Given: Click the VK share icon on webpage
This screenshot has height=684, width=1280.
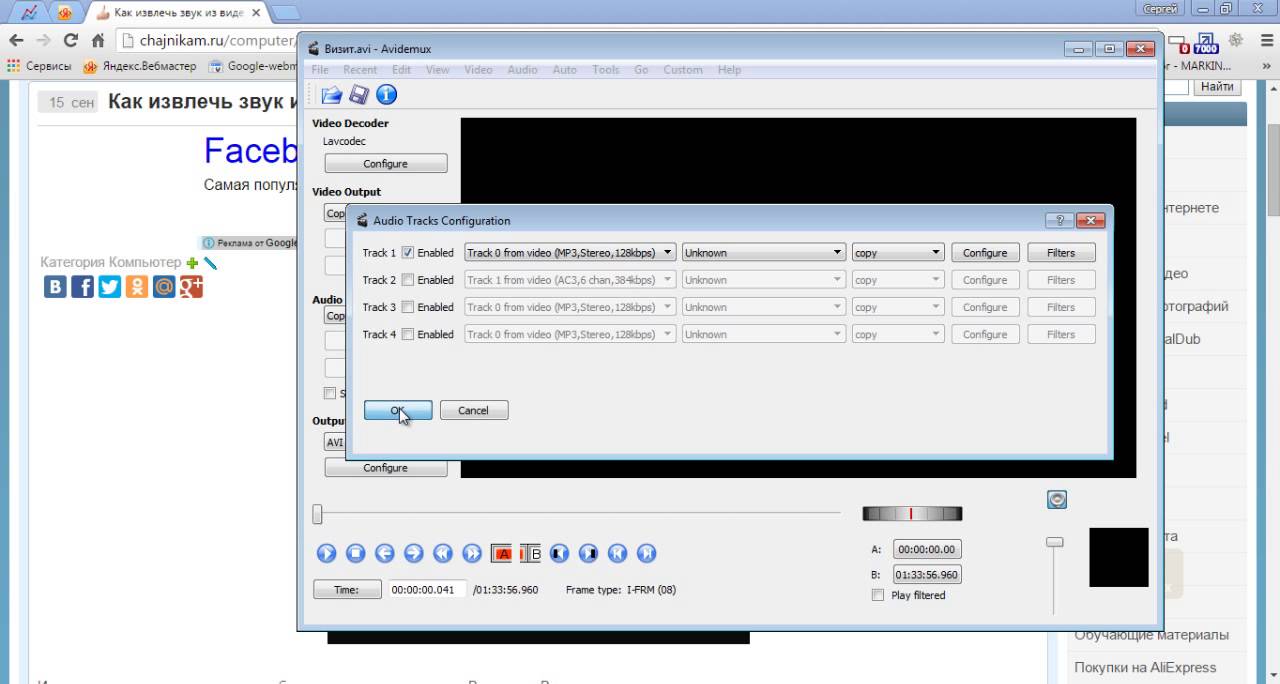Looking at the screenshot, I should [55, 287].
